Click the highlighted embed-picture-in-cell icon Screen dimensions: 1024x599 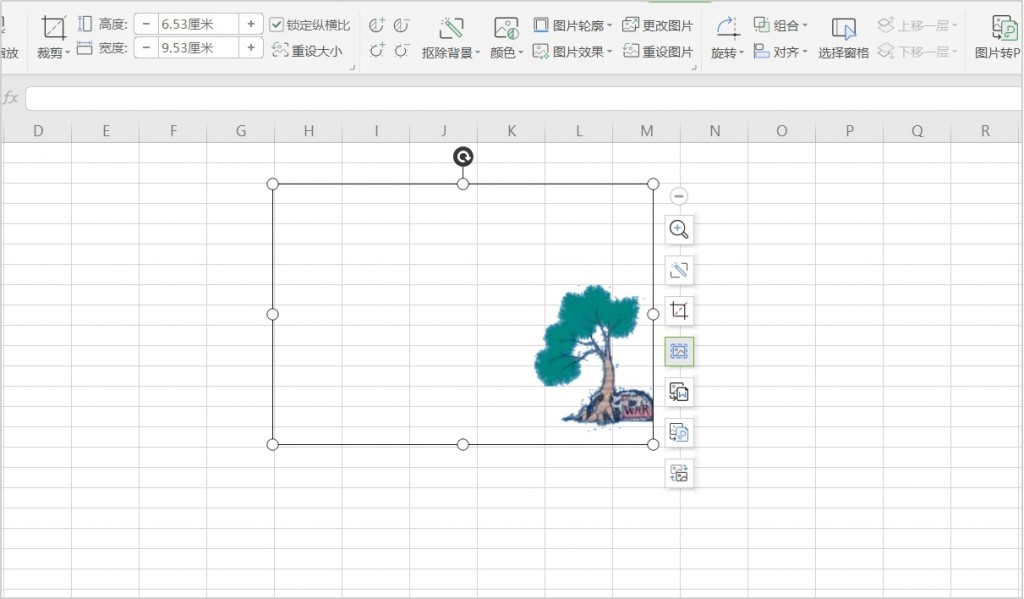(679, 351)
